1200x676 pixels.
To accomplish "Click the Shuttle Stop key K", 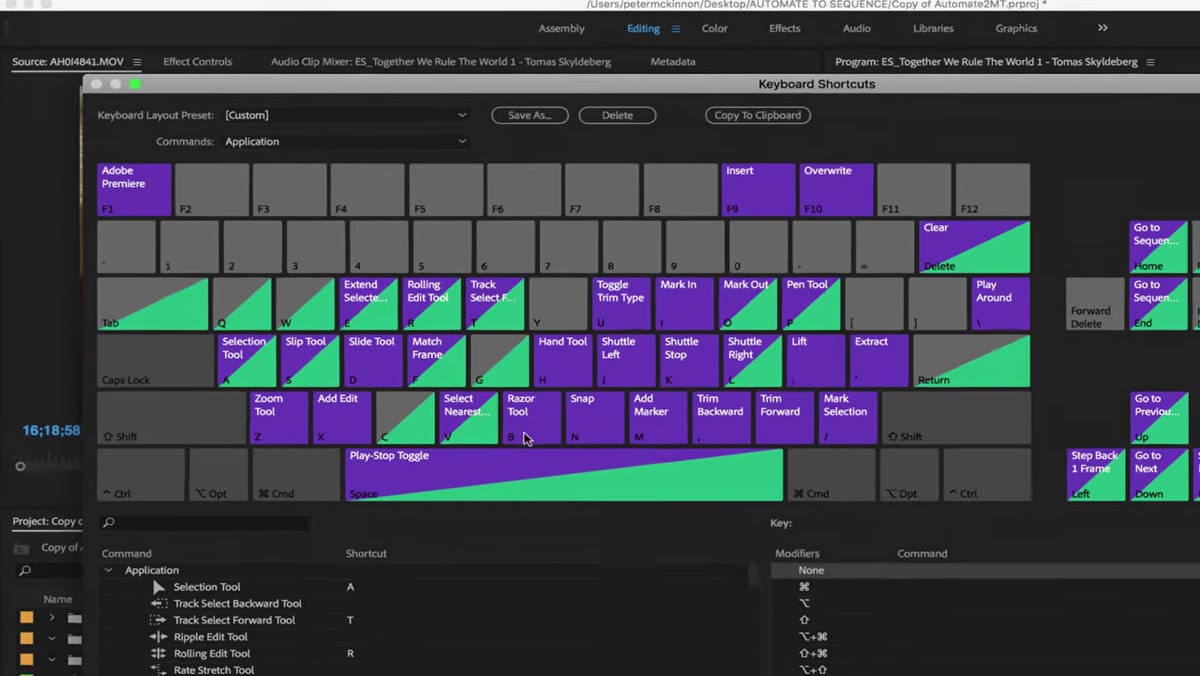I will 689,361.
